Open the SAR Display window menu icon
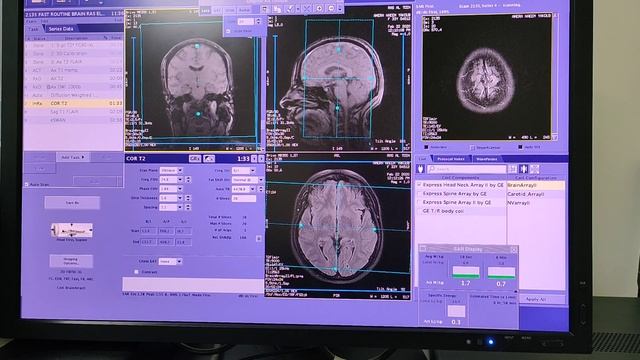The image size is (640, 360). [x=423, y=249]
